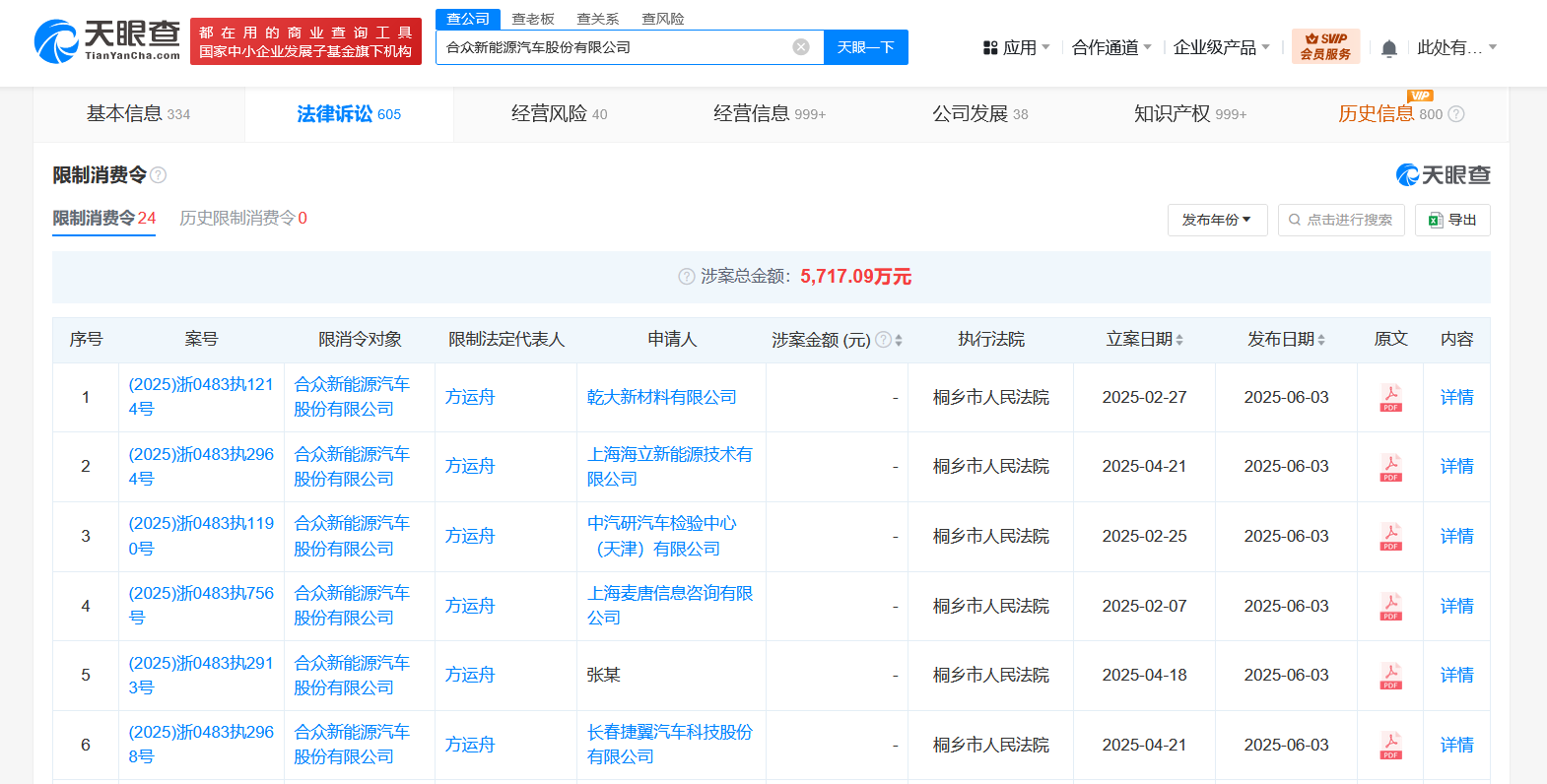Sort table by 立案日期 column
The image size is (1547, 784).
1179,340
